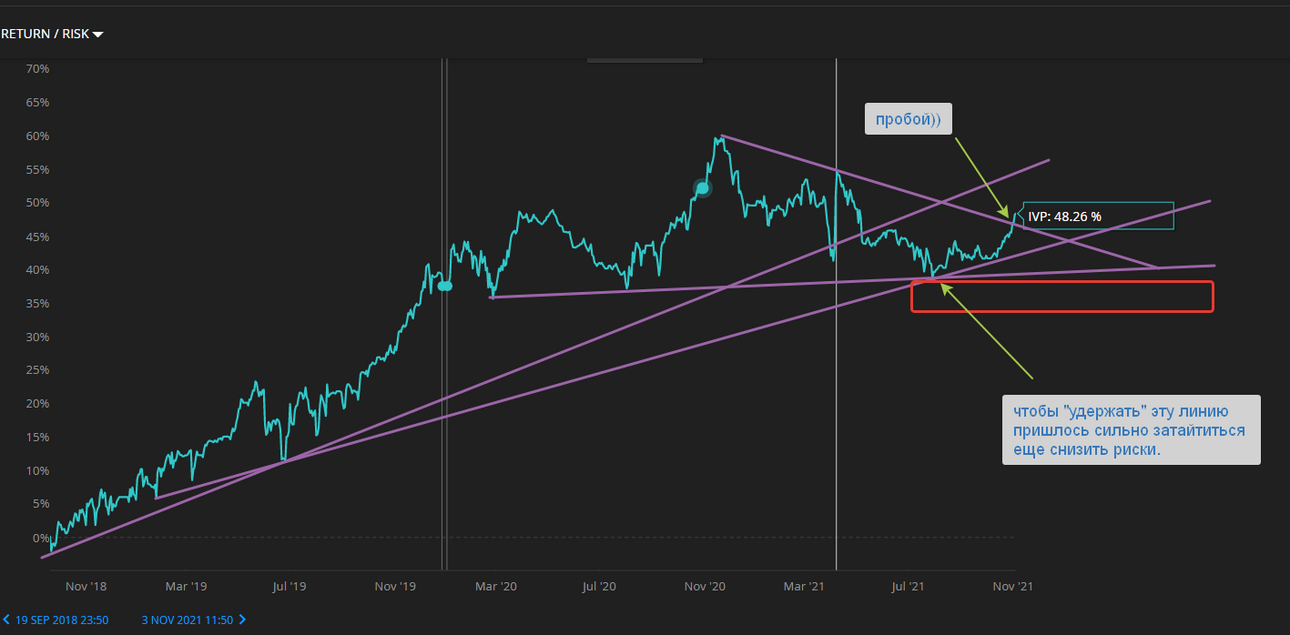Select the gray Russian text annotation box

[x=1131, y=430]
